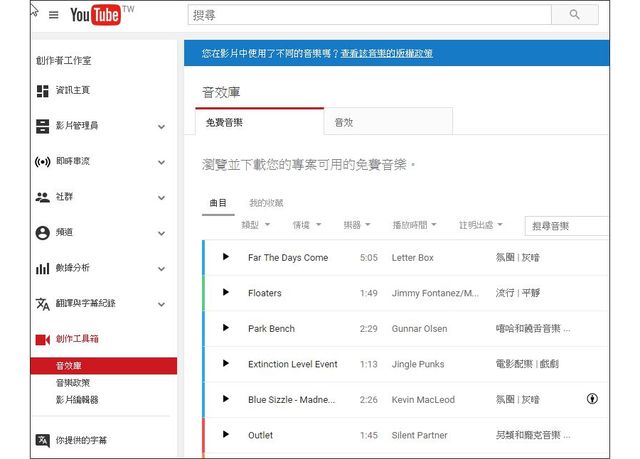Open the hamburger guide menu

click(53, 15)
